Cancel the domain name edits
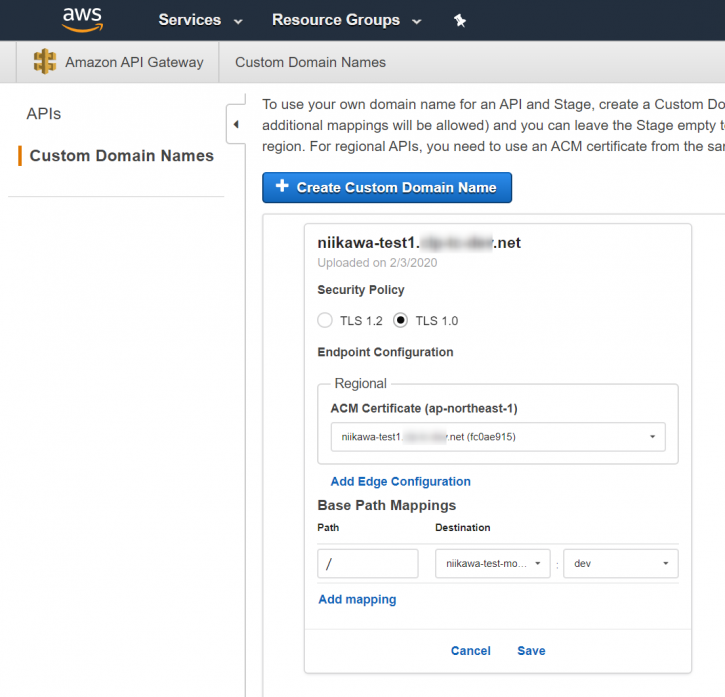This screenshot has width=725, height=697. pyautogui.click(x=471, y=651)
